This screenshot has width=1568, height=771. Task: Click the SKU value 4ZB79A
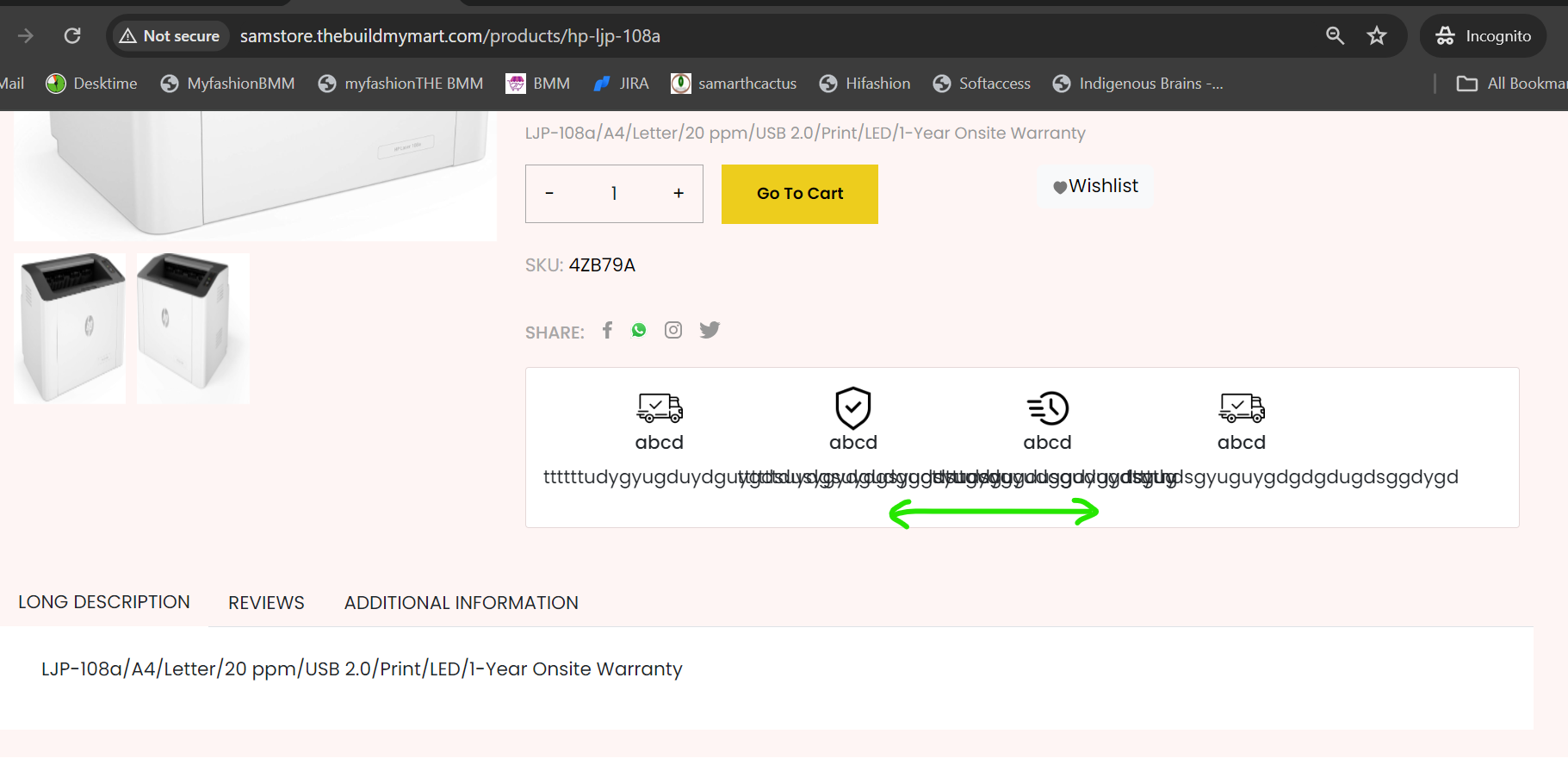[602, 265]
